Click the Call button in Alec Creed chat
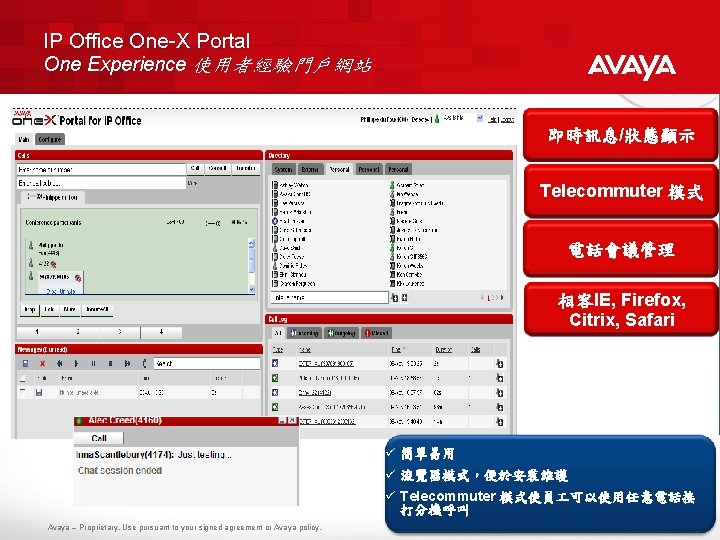Screen dimensions: 720x540 (99, 438)
